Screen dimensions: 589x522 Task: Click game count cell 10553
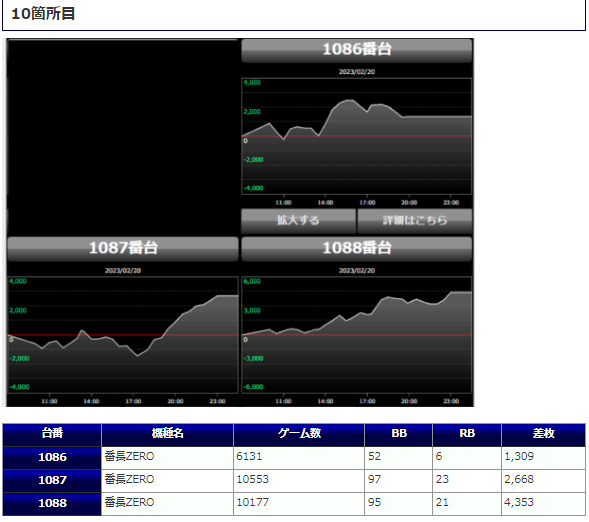click(x=299, y=481)
